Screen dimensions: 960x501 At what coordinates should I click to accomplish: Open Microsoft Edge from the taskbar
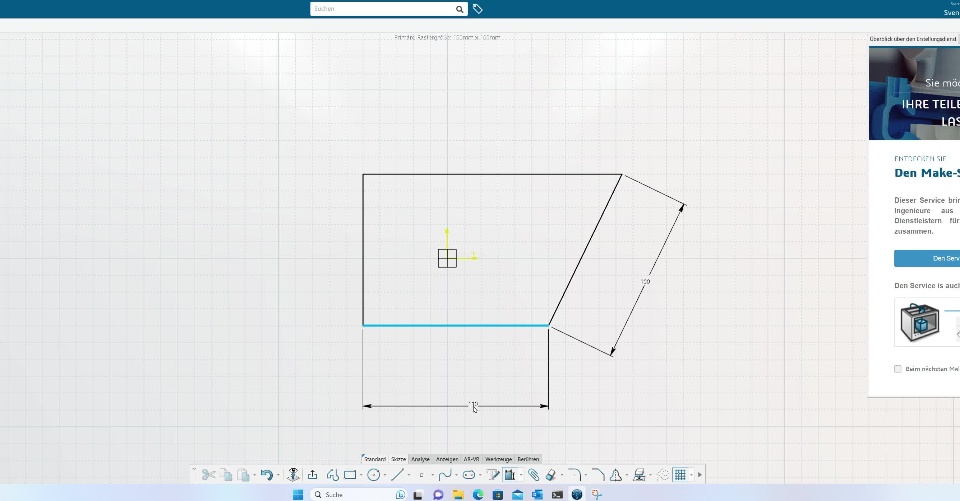(478, 494)
